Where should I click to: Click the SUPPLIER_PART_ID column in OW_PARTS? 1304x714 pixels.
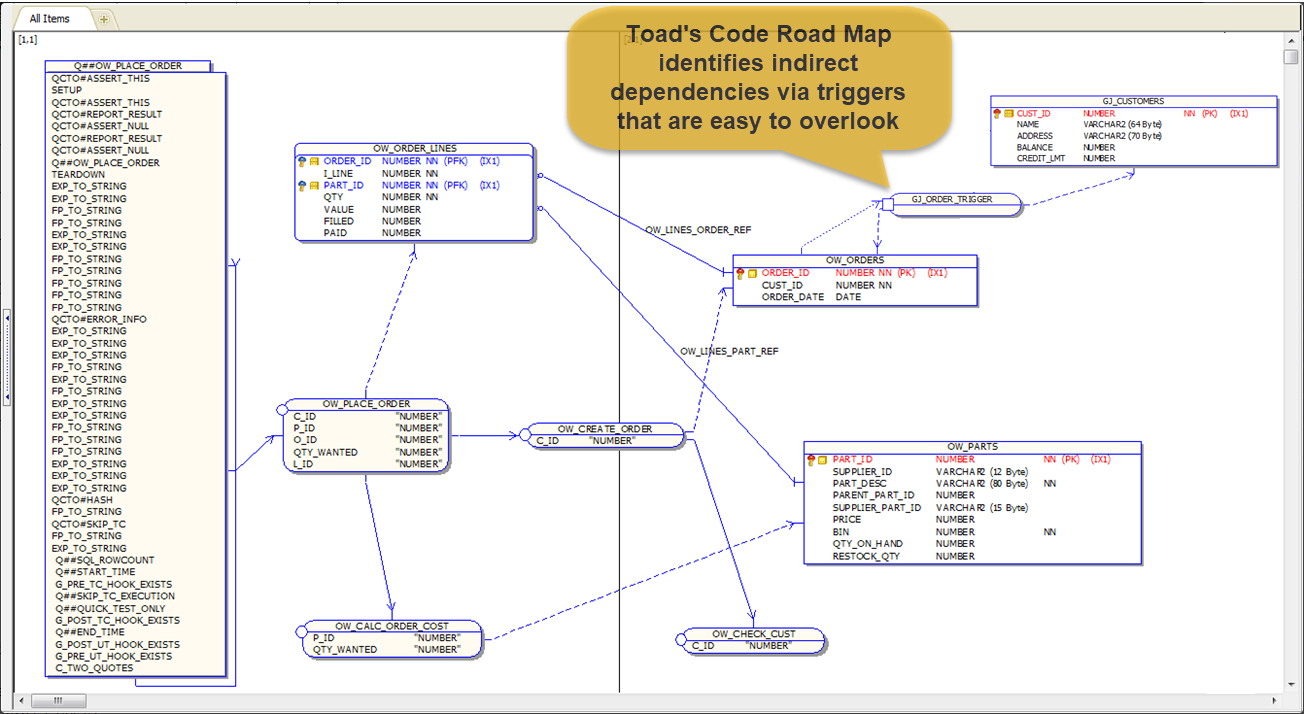pos(877,508)
